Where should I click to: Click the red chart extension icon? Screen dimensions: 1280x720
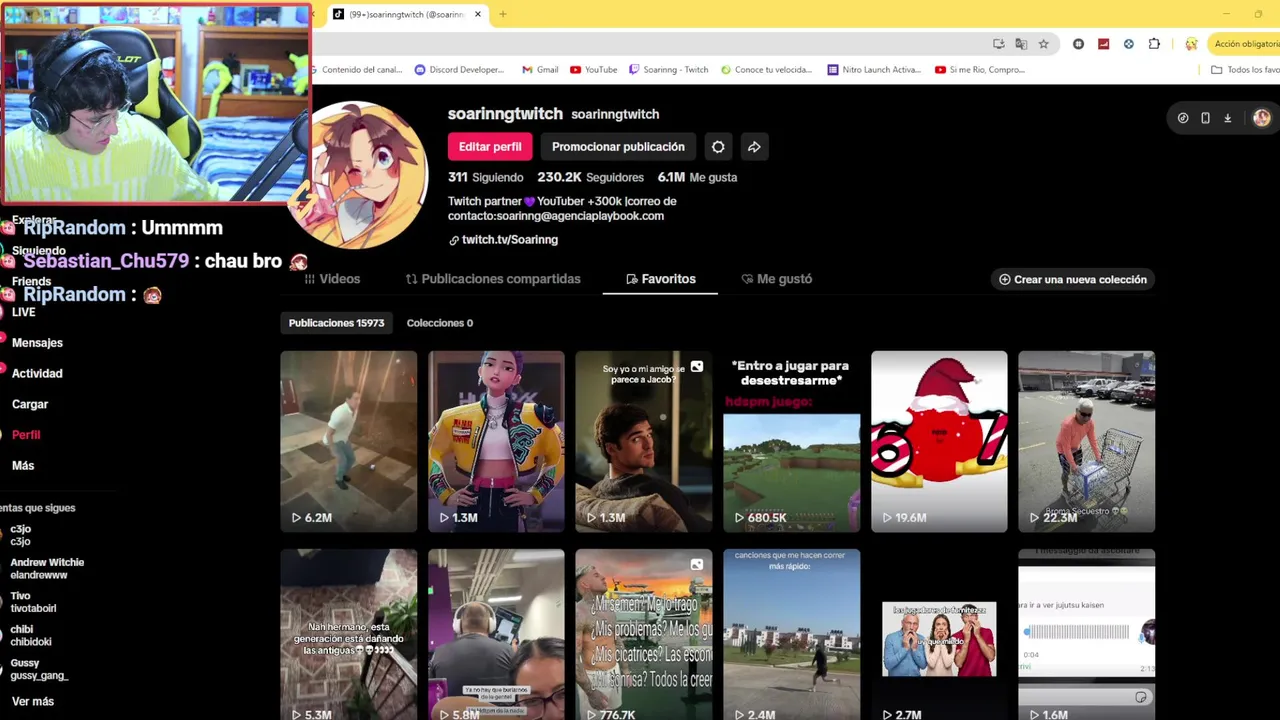pyautogui.click(x=1103, y=44)
